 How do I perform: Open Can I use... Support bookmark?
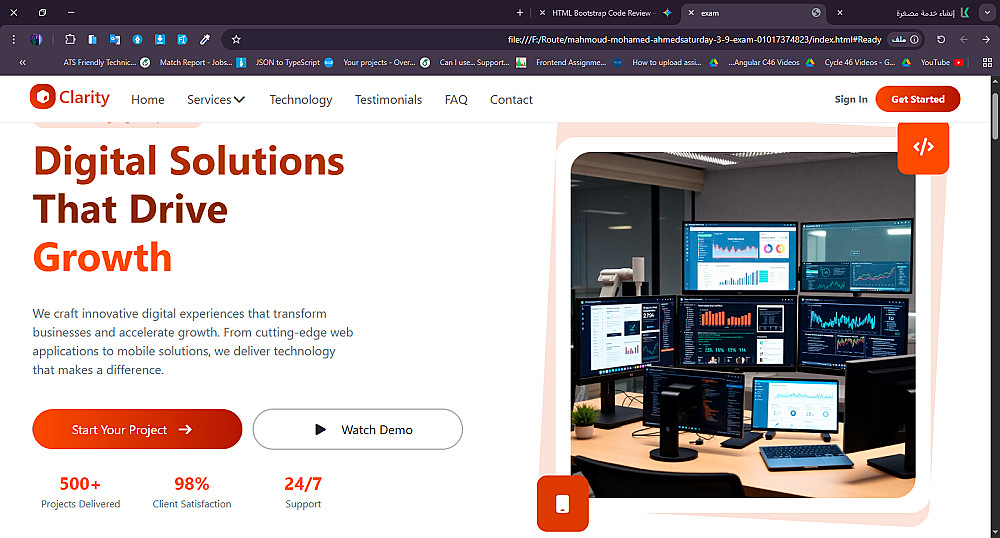(x=483, y=62)
